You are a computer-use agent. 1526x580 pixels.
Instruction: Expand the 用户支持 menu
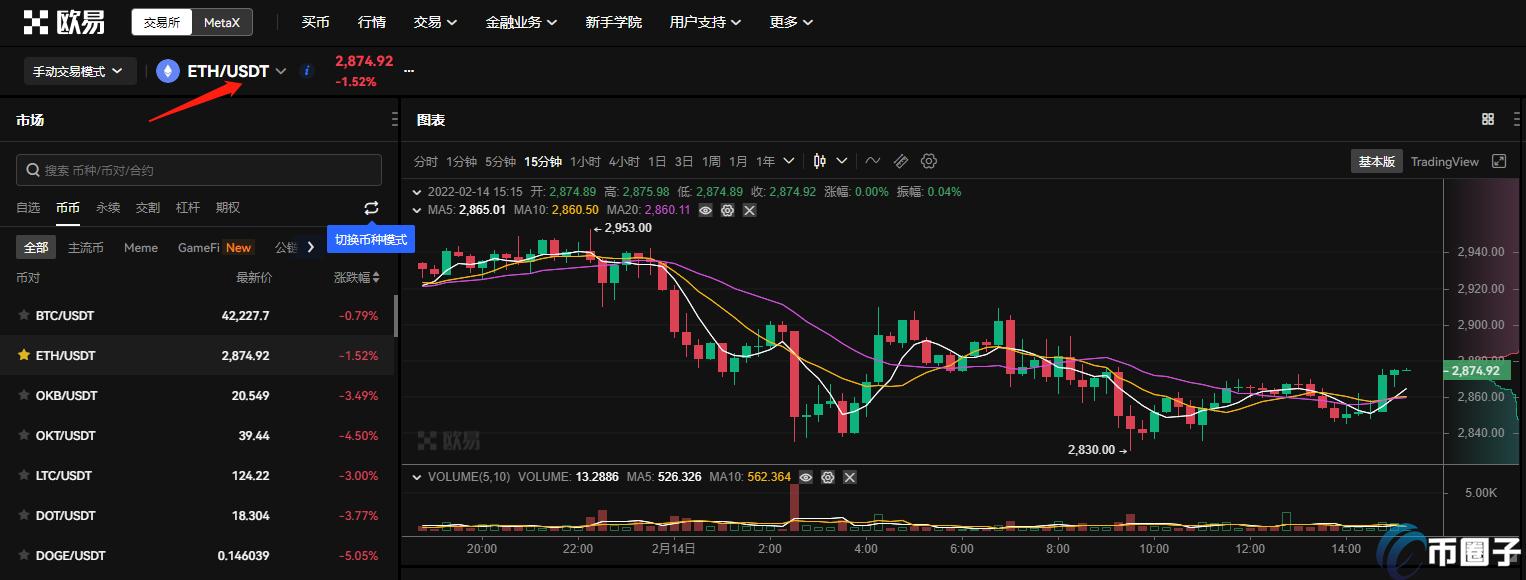coord(706,21)
